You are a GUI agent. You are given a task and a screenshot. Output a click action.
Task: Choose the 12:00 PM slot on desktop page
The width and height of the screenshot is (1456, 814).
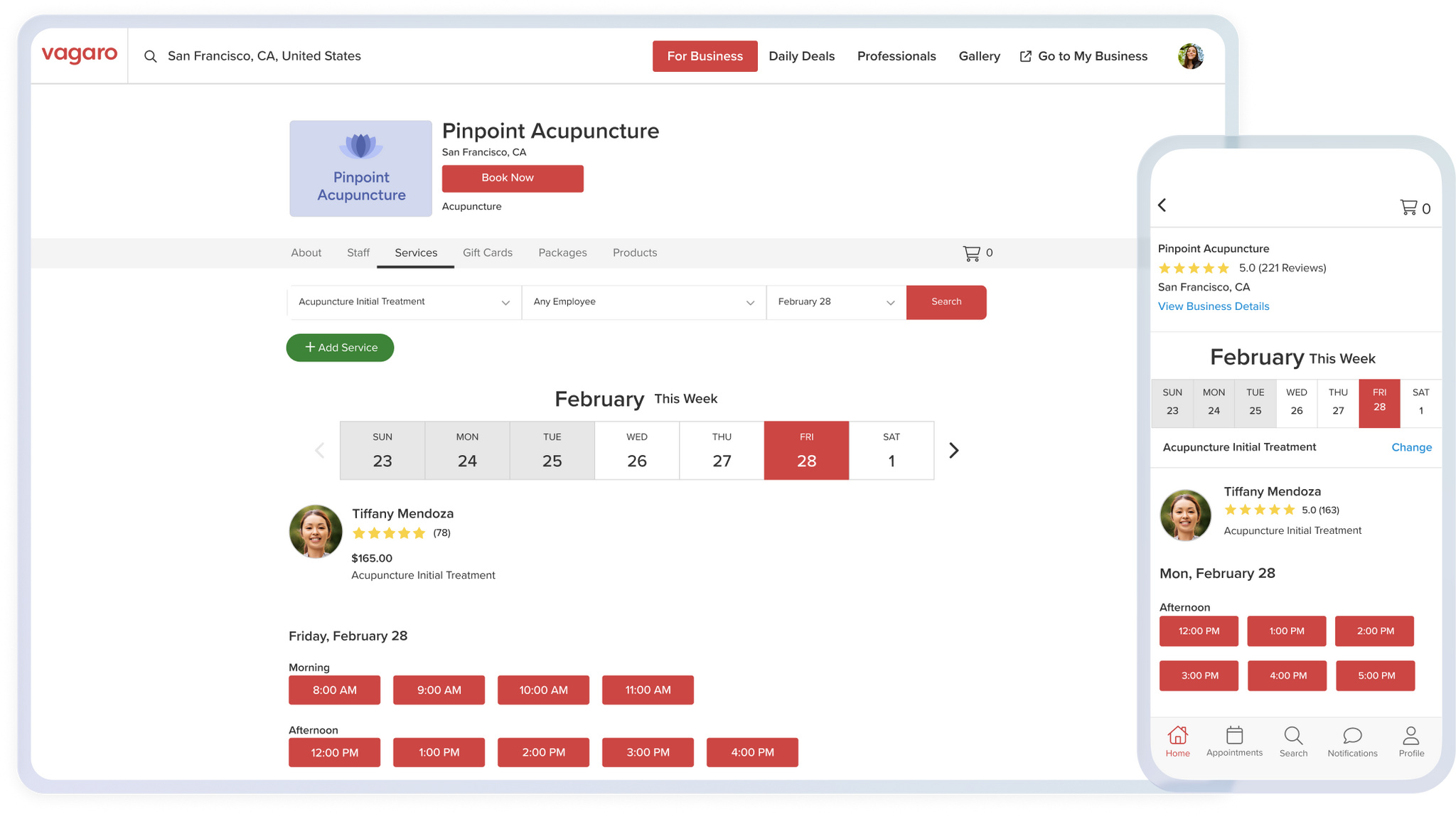tap(334, 753)
